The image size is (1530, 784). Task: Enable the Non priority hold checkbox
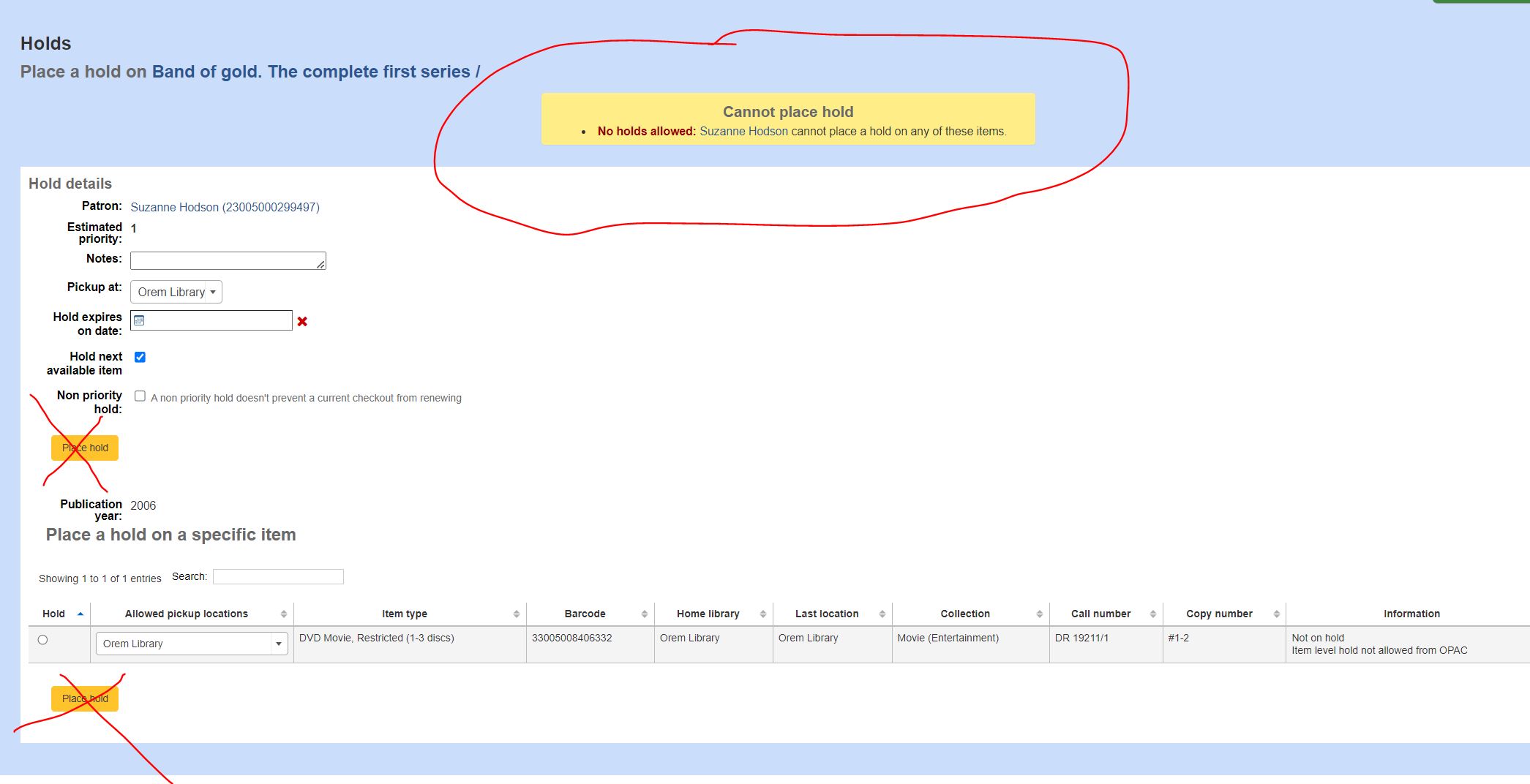click(140, 396)
